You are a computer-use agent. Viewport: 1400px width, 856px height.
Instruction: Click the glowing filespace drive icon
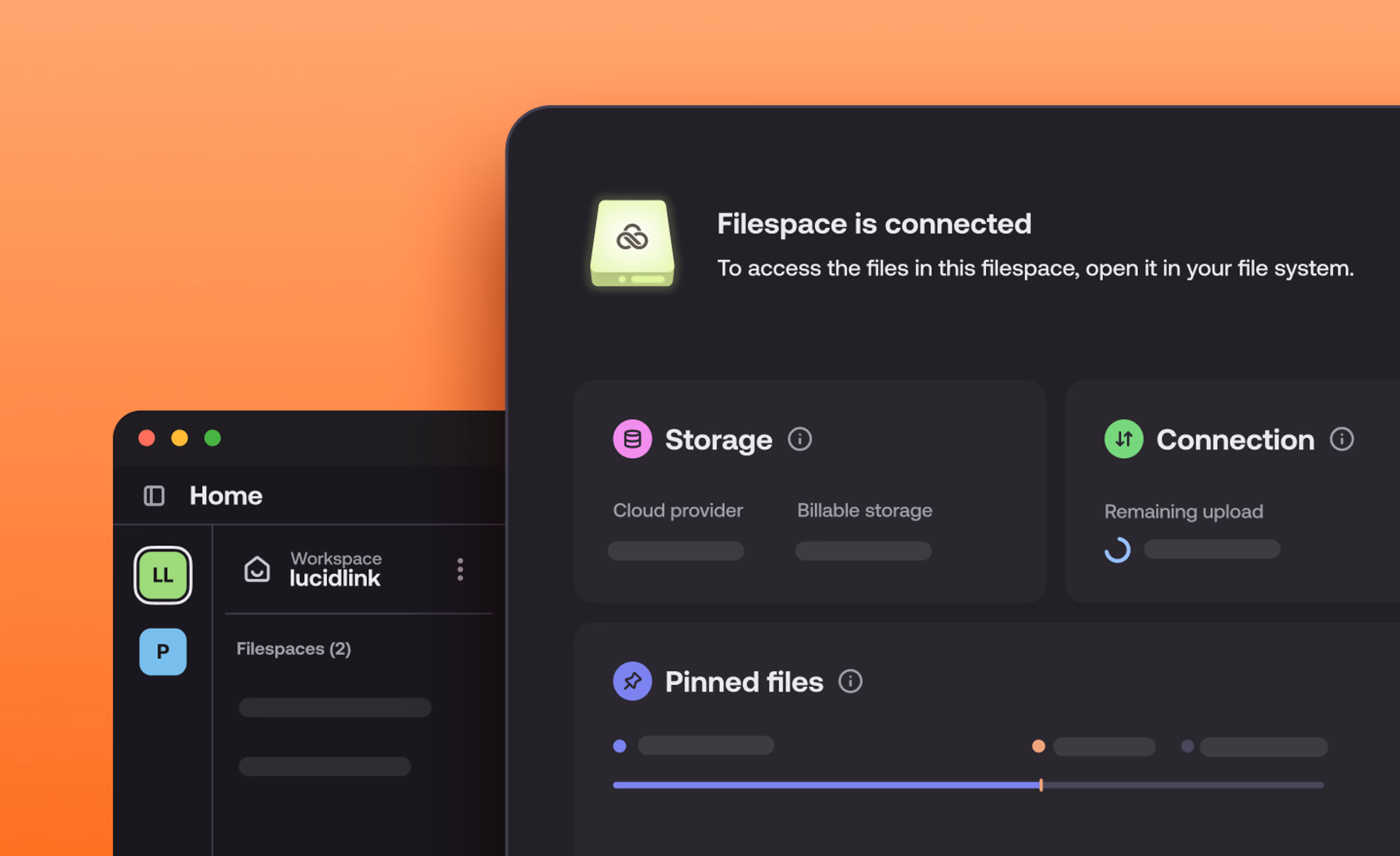point(632,243)
